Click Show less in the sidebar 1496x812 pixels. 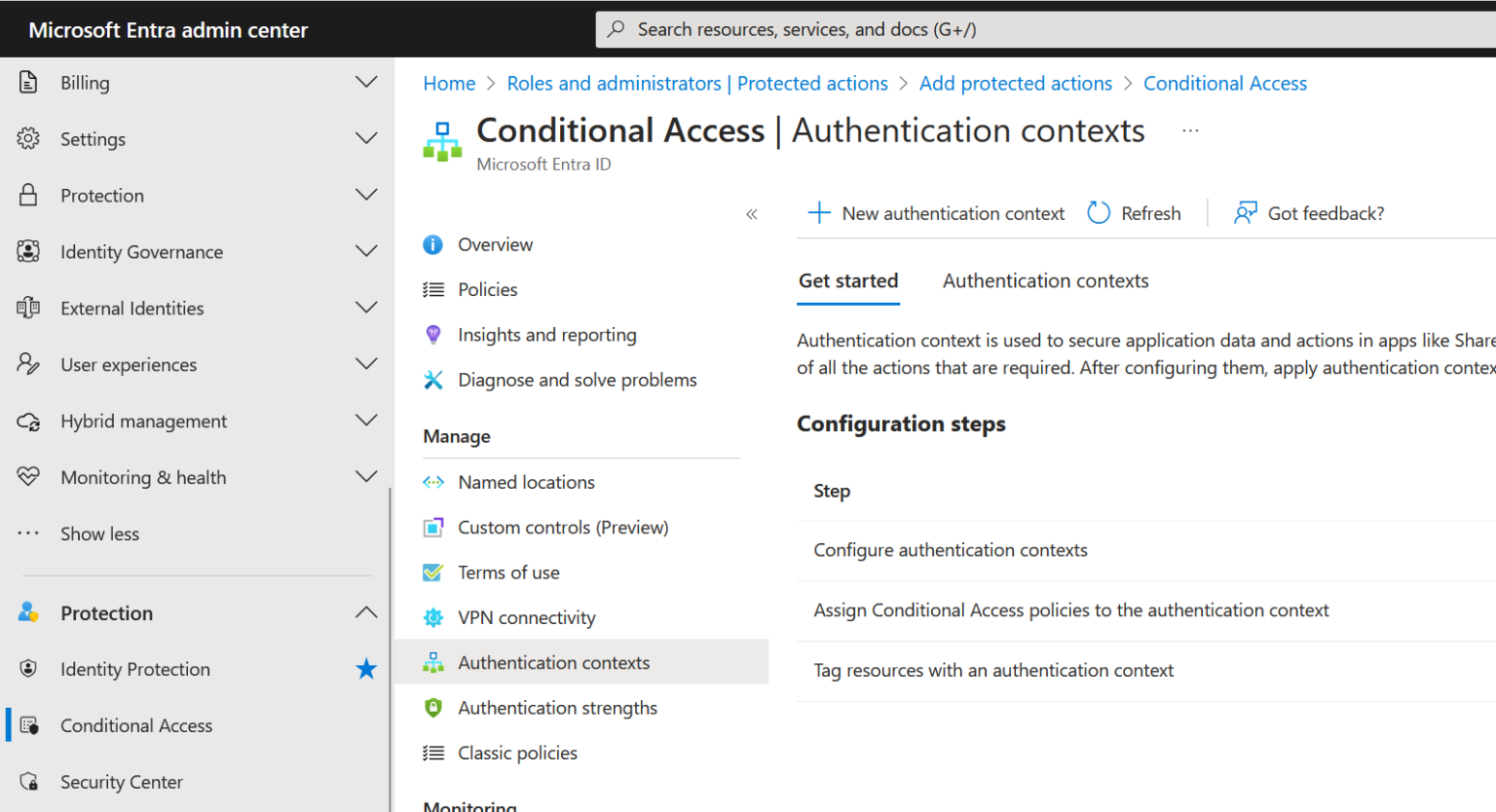coord(99,534)
